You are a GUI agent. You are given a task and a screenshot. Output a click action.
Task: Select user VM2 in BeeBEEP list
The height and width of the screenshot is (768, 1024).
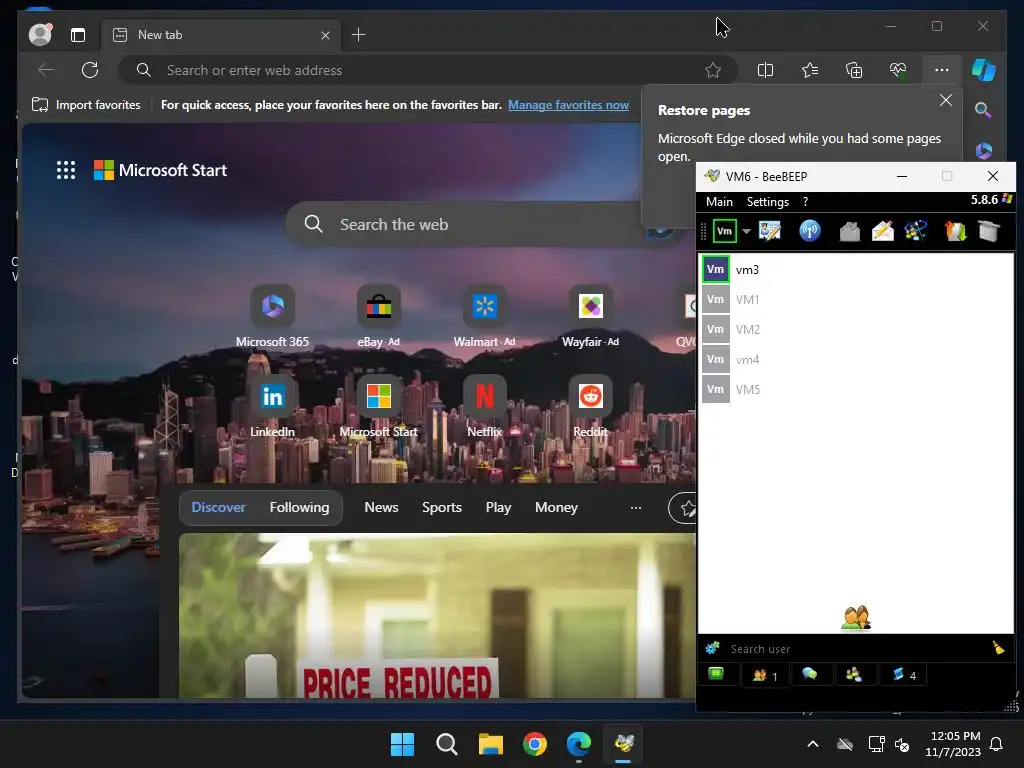pyautogui.click(x=856, y=330)
